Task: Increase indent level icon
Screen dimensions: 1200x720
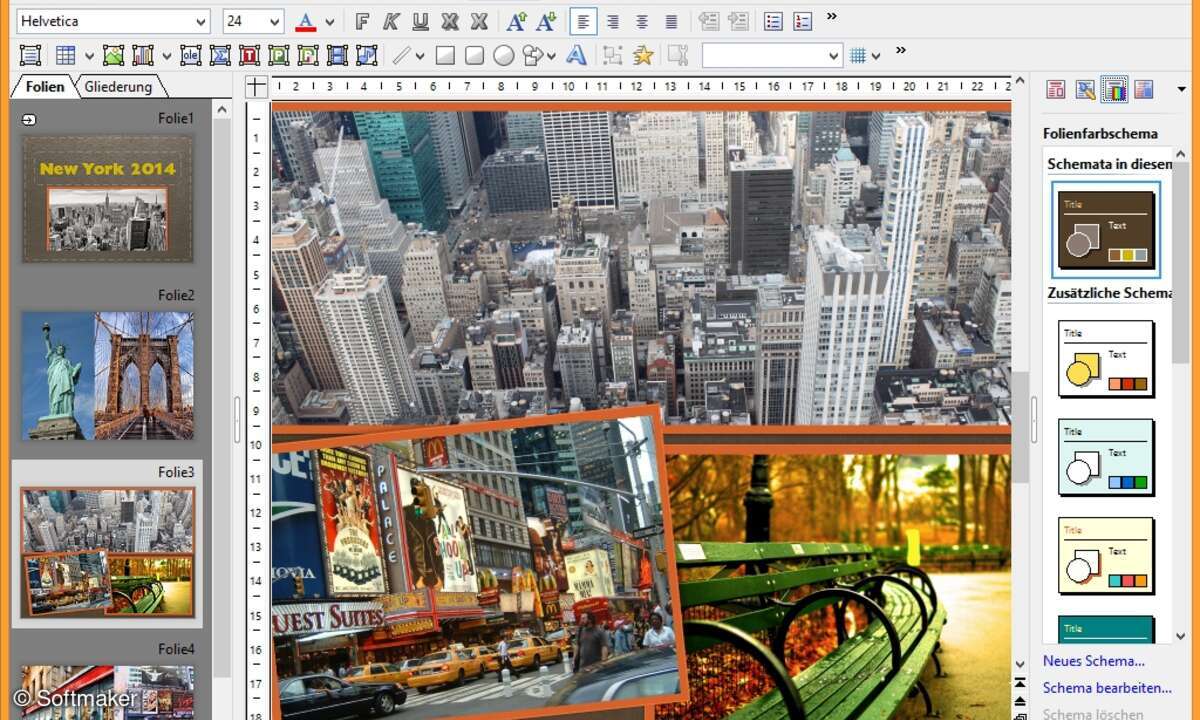Action: [738, 21]
